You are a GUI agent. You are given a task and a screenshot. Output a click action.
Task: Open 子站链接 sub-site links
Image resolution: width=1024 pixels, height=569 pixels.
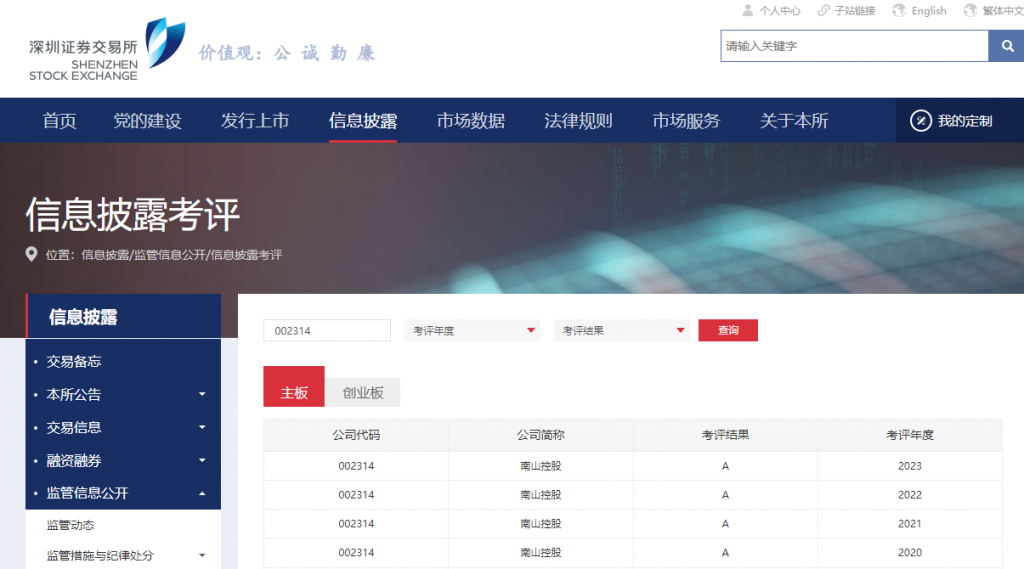pyautogui.click(x=846, y=11)
